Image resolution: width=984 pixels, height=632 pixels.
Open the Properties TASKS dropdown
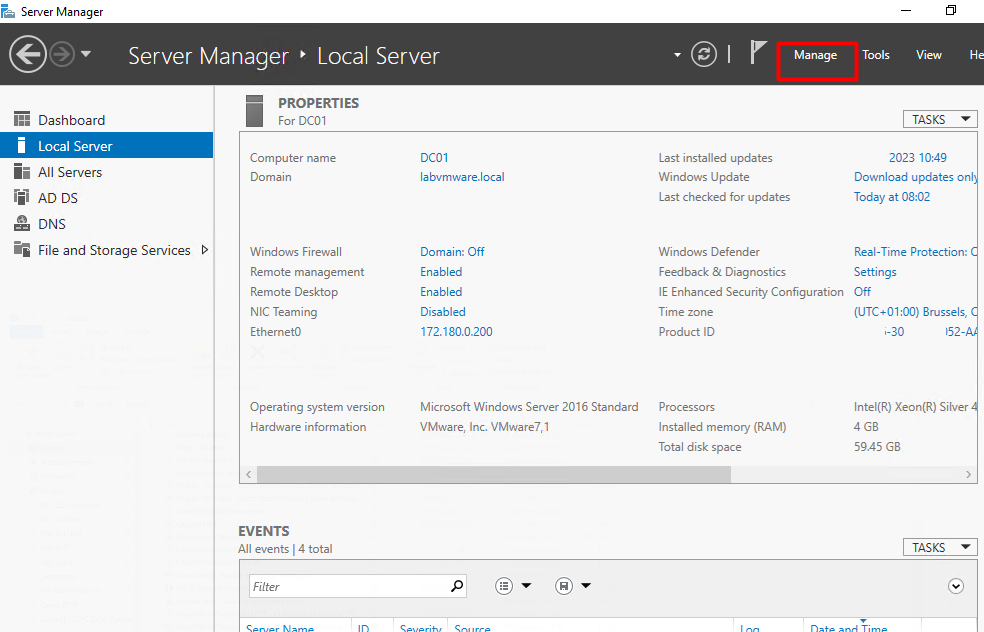click(939, 119)
